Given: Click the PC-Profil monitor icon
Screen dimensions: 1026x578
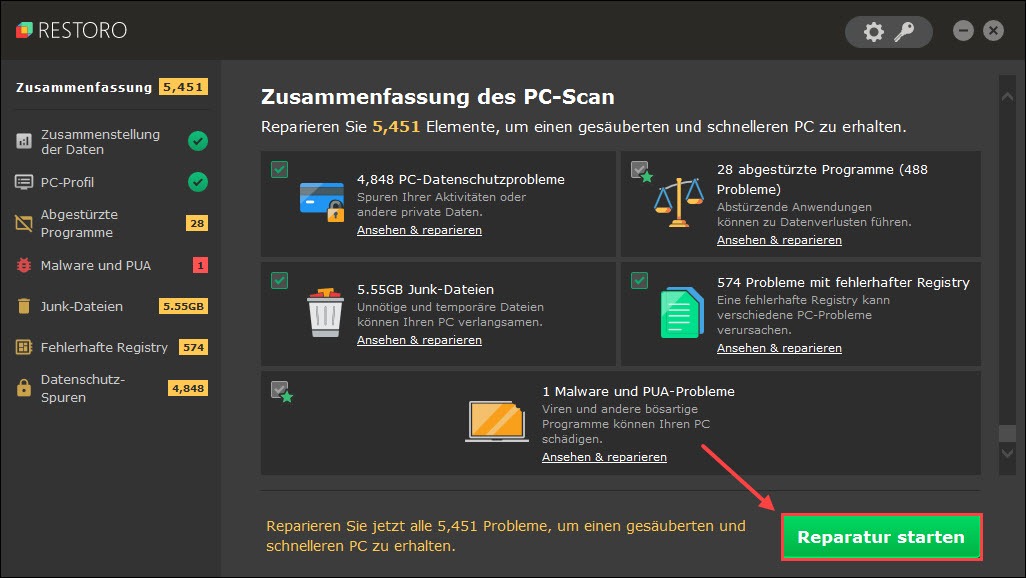Looking at the screenshot, I should 24,182.
